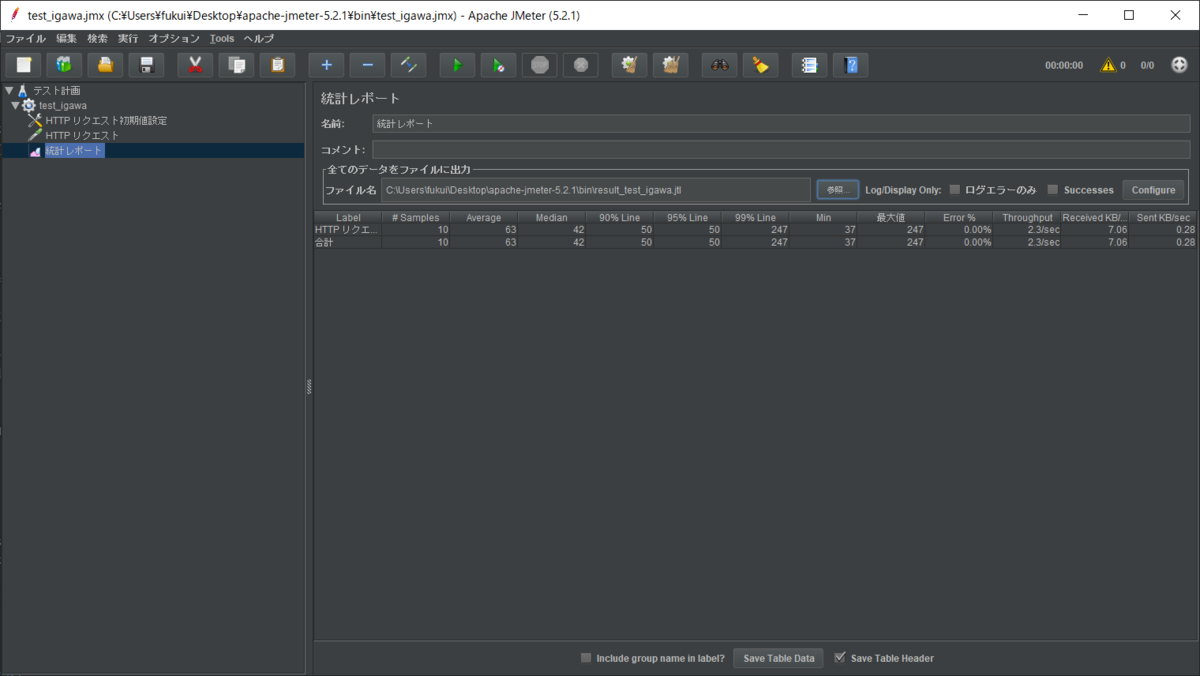1200x676 pixels.
Task: Click the New test plan icon
Action: pos(24,65)
